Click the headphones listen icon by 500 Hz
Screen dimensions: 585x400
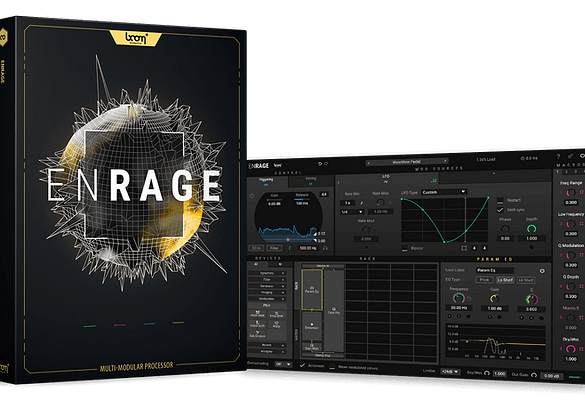click(325, 248)
